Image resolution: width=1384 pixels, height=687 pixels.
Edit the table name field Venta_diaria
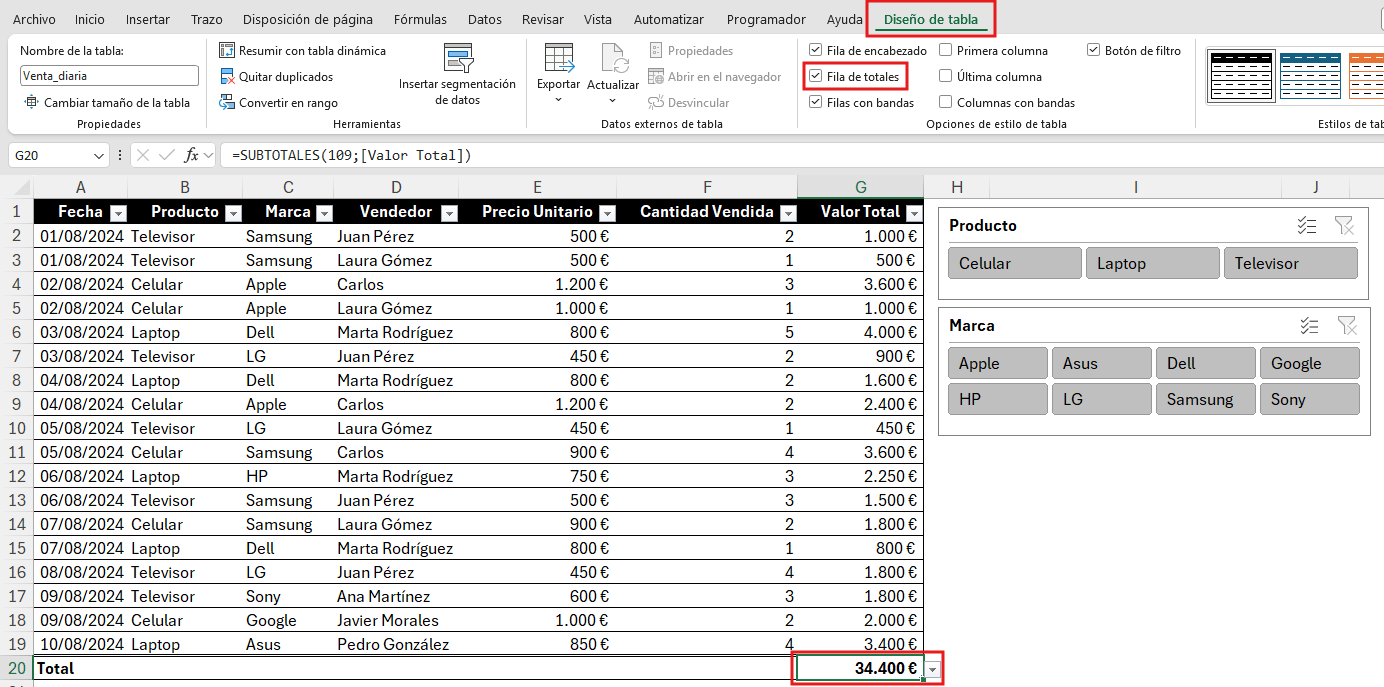tap(109, 76)
